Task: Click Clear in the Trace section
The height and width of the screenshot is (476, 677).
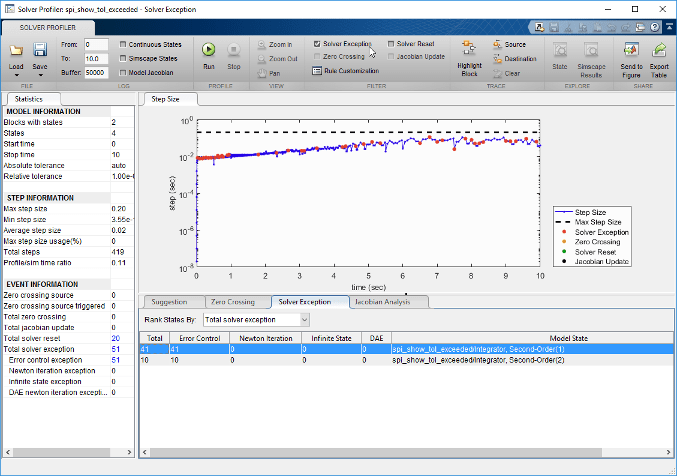Action: point(510,73)
